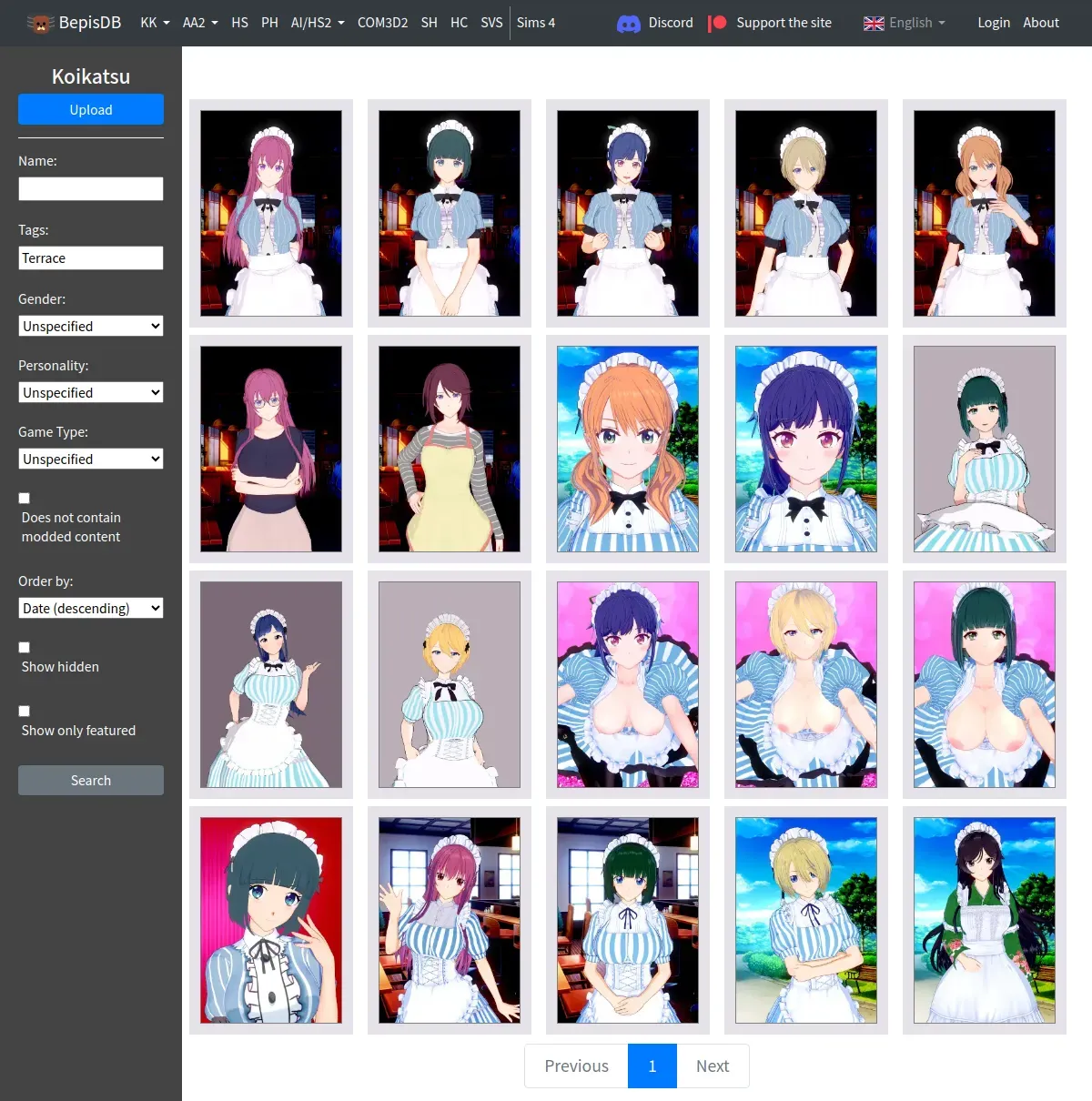1092x1101 pixels.
Task: Expand the AA2 navigation dropdown
Action: click(200, 23)
